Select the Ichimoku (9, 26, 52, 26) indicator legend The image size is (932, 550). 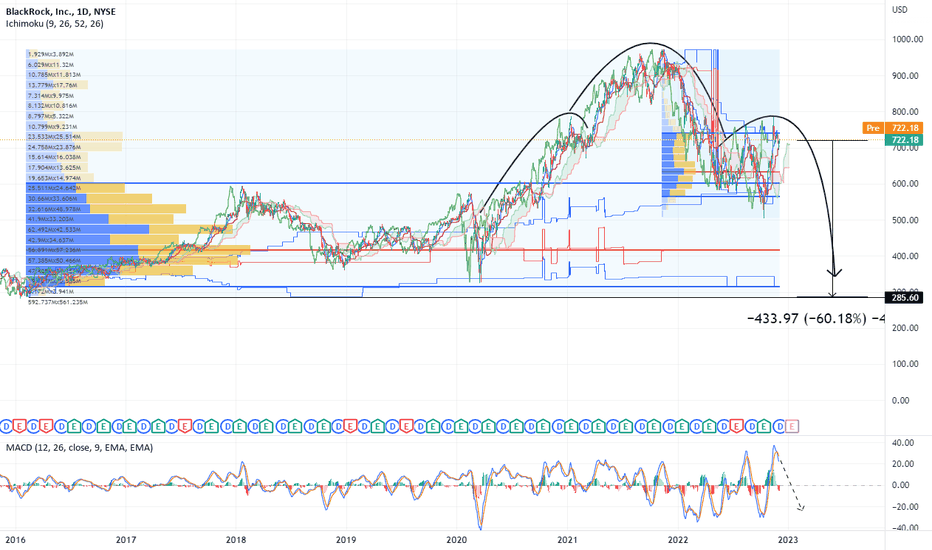pos(55,24)
